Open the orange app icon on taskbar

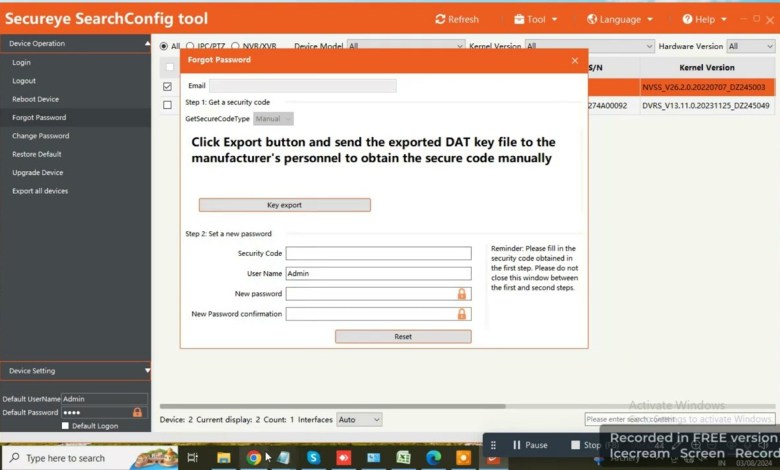pos(463,458)
